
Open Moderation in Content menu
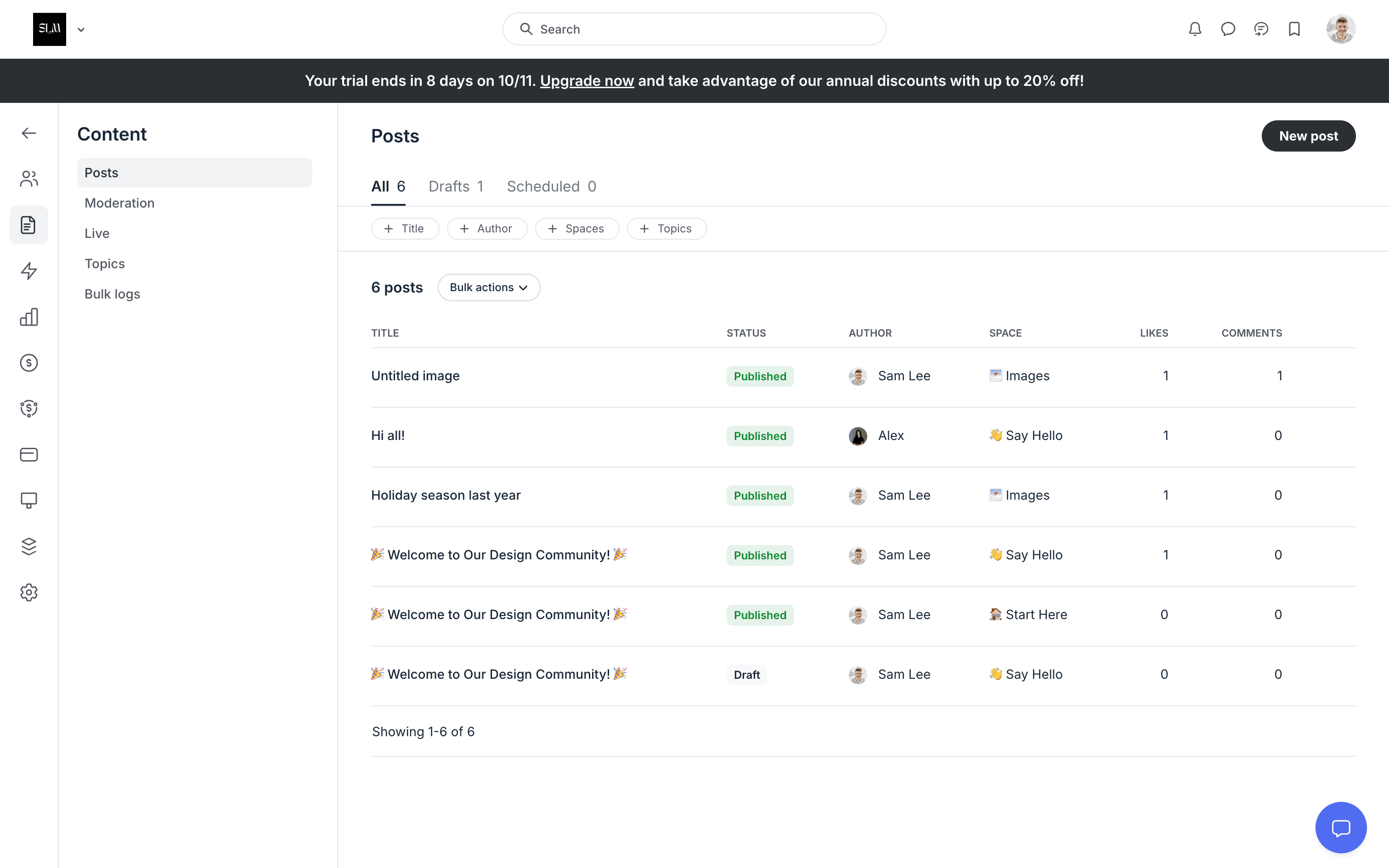coord(119,203)
